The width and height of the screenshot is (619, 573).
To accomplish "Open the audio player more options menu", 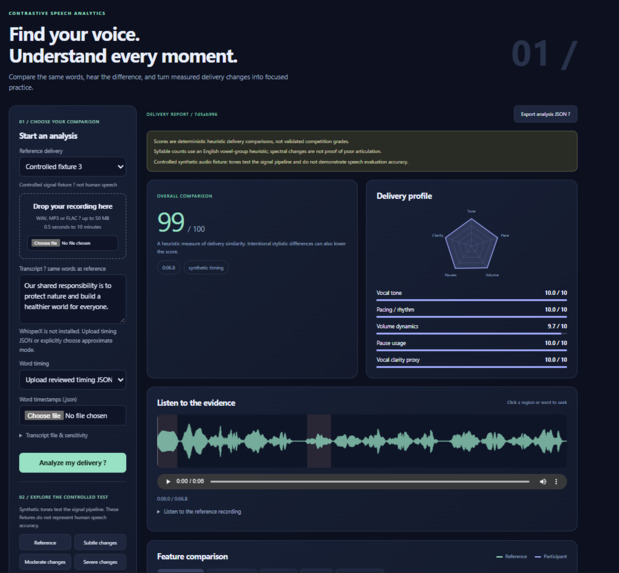I will tap(556, 481).
